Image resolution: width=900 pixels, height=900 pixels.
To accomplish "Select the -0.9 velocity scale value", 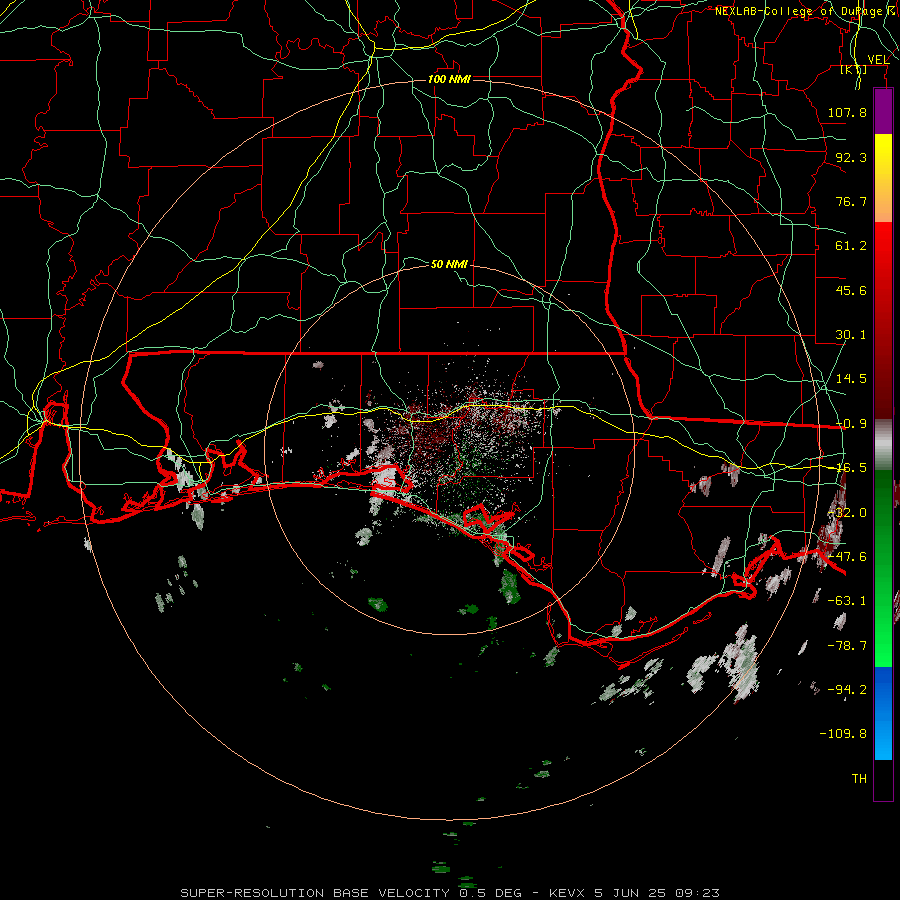I will pos(851,424).
